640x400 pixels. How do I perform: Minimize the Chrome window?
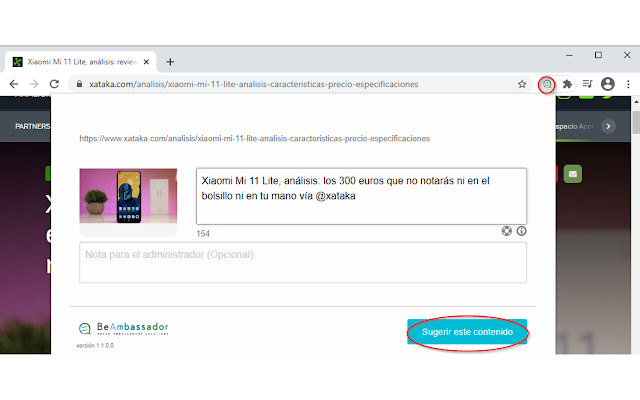click(x=569, y=55)
